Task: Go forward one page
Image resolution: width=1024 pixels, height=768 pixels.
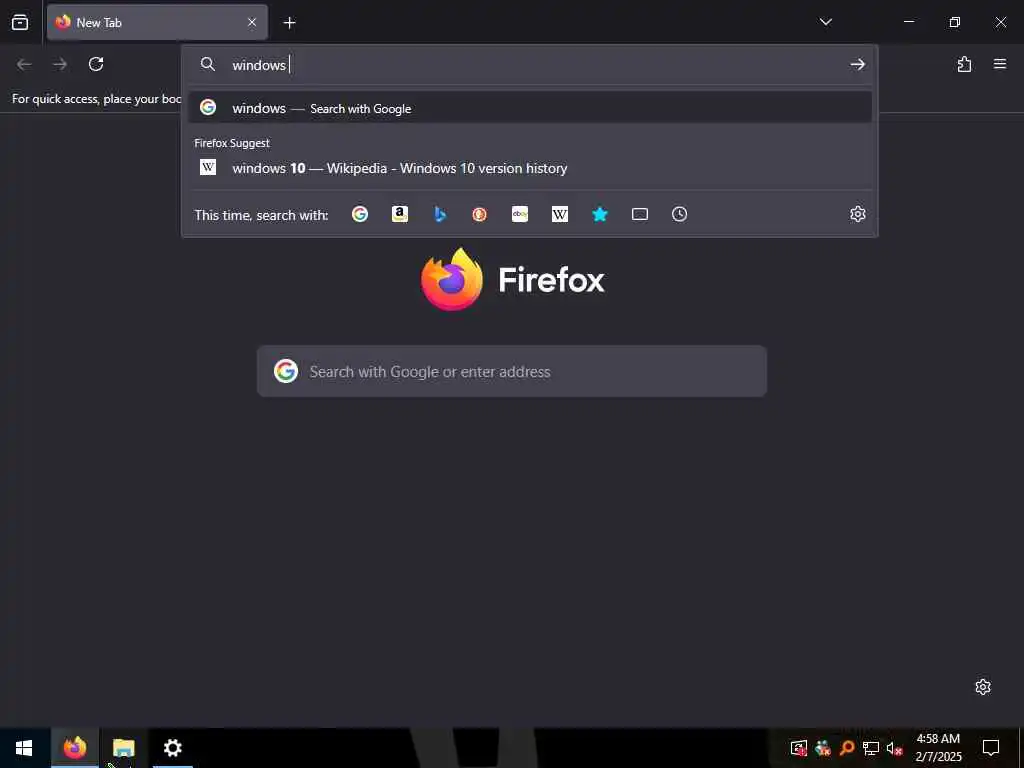Action: click(x=60, y=64)
